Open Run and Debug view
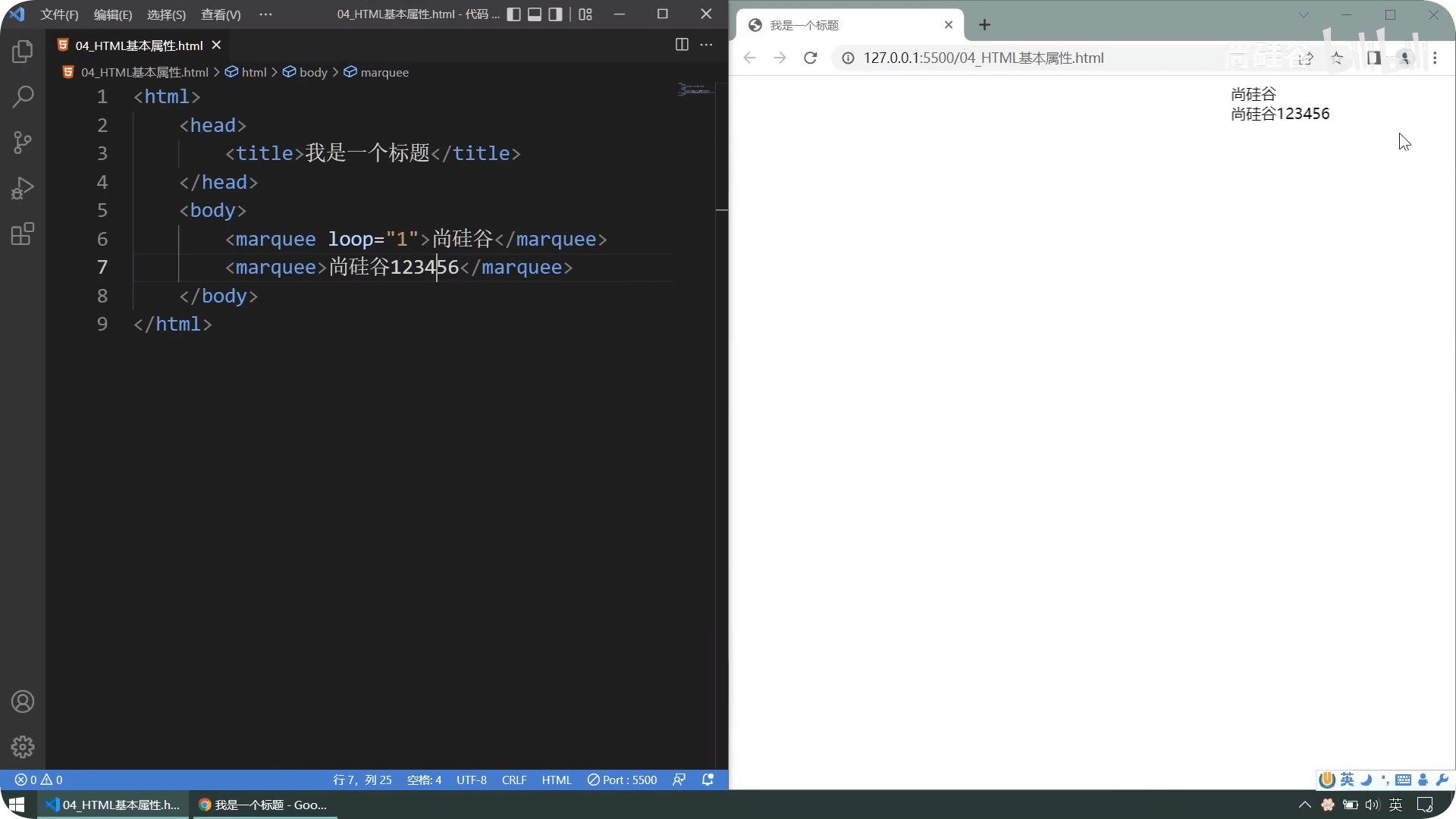The width and height of the screenshot is (1456, 819). 23,188
